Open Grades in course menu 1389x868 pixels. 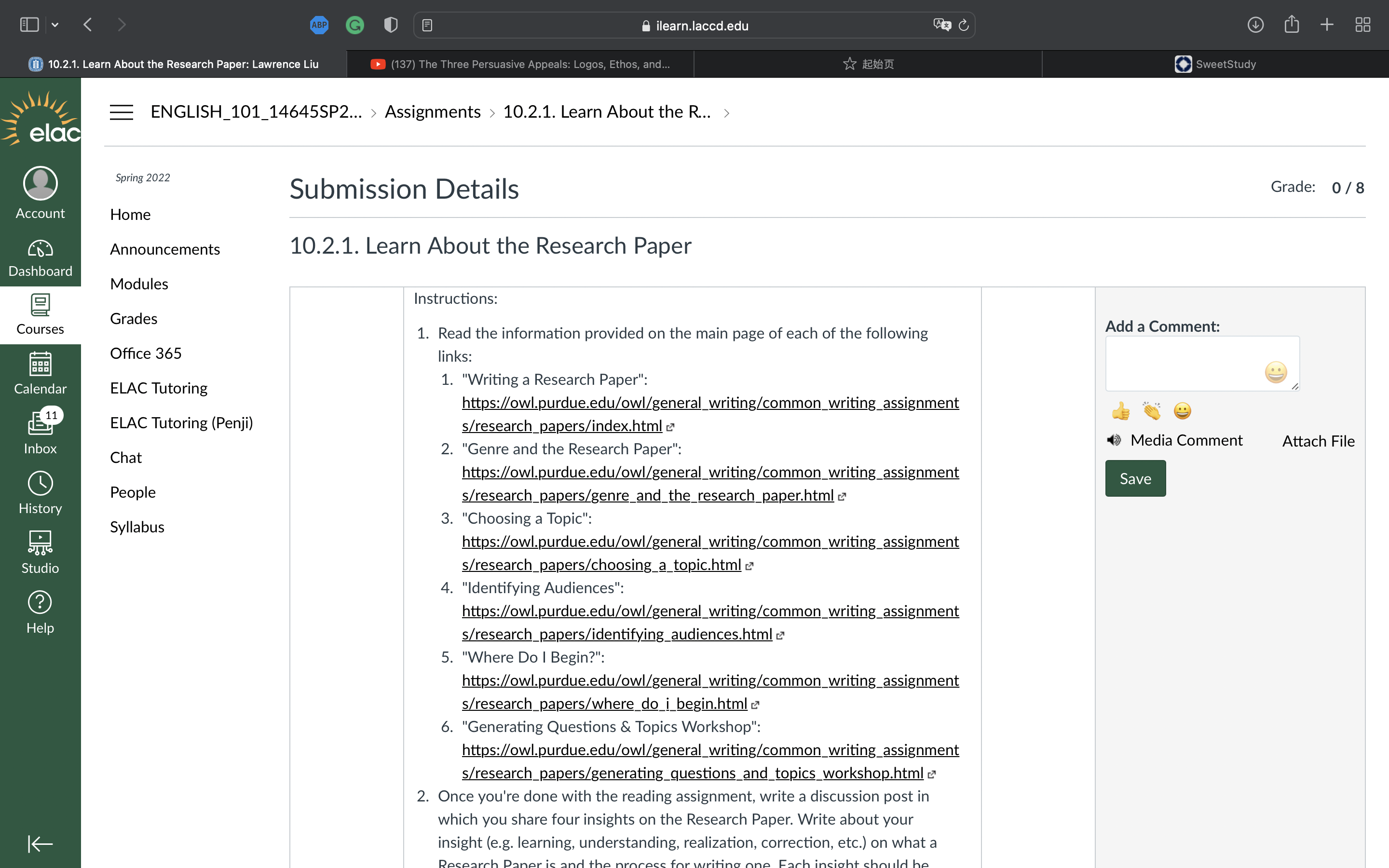coord(134,319)
